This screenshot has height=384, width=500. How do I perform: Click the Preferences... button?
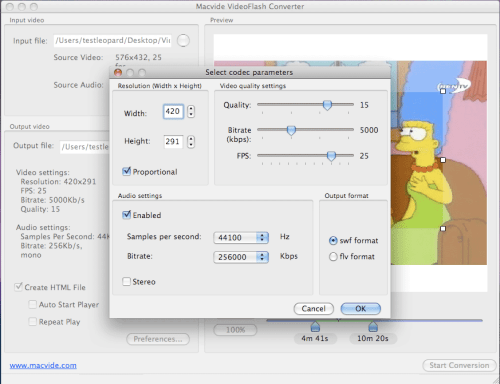pyautogui.click(x=158, y=339)
